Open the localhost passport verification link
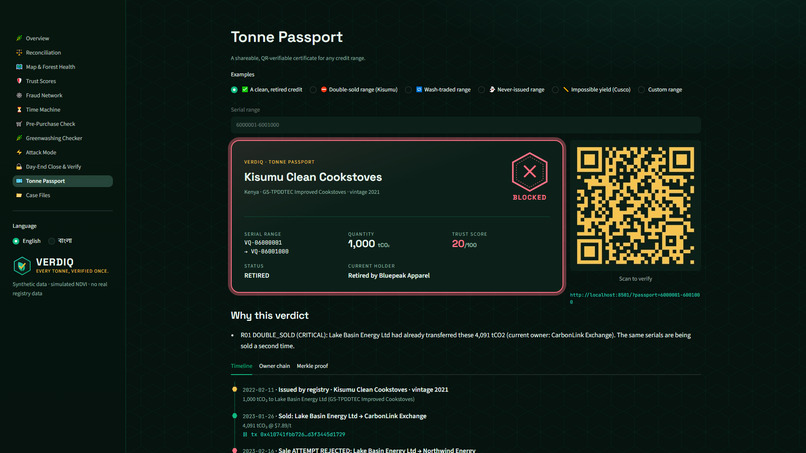 click(634, 298)
